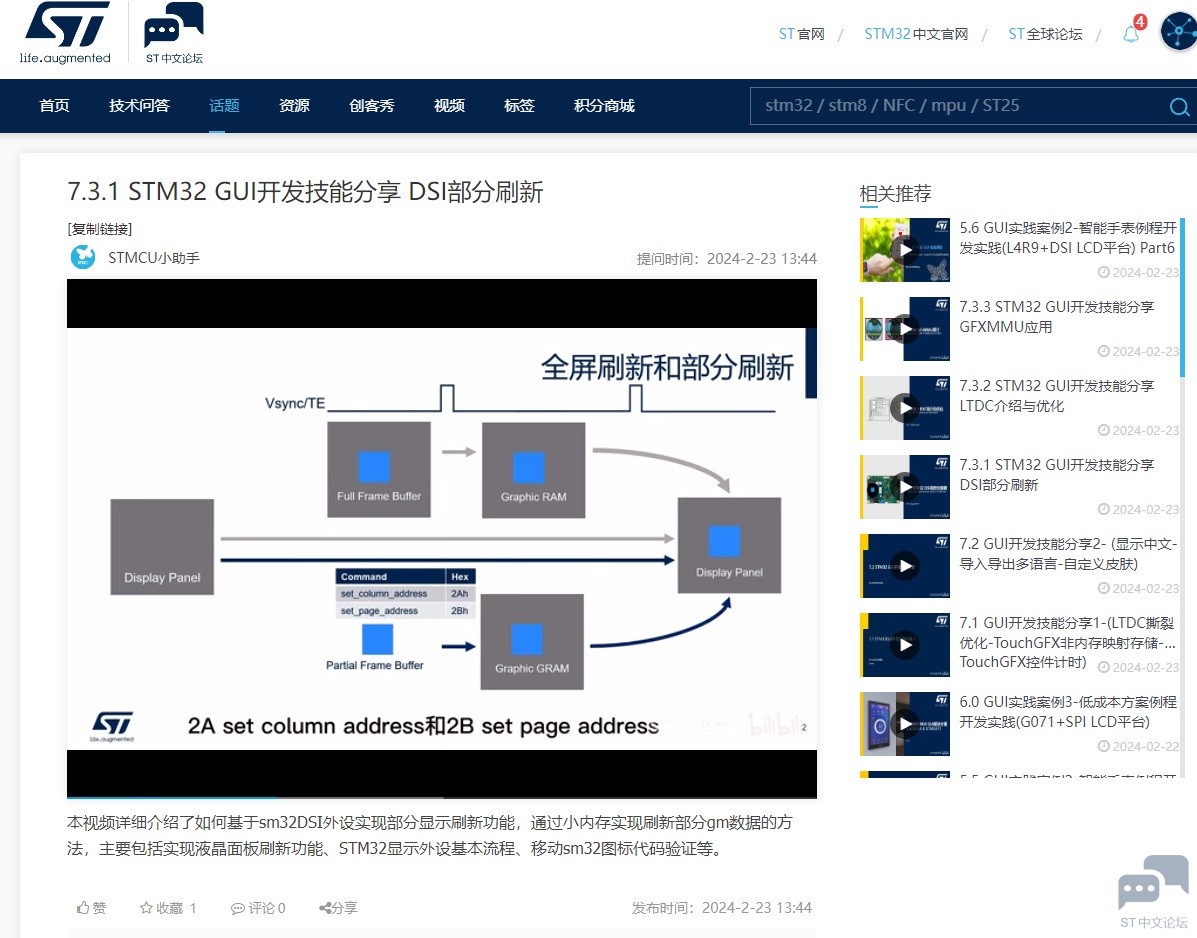Click STMCU小助手 author avatar

[82, 257]
